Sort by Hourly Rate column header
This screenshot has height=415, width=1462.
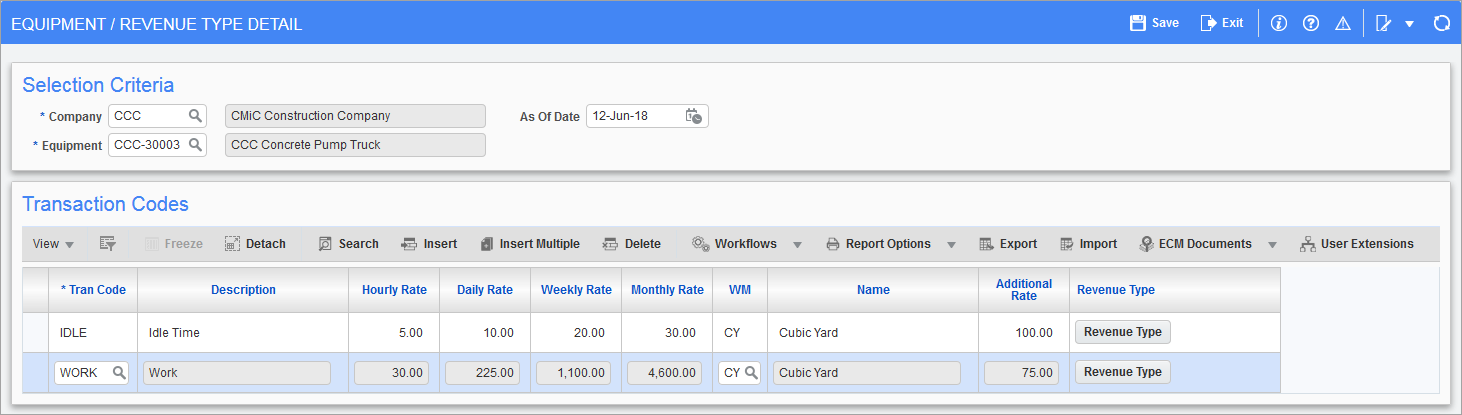394,290
